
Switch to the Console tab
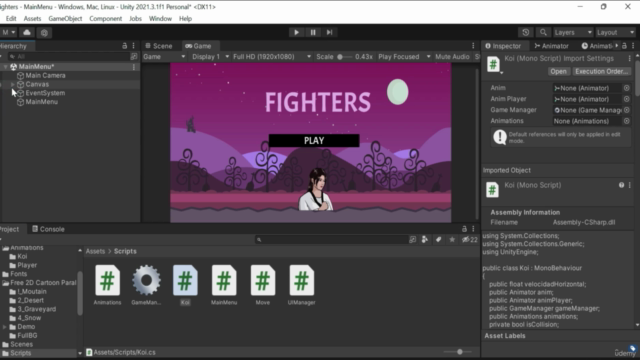pos(49,229)
